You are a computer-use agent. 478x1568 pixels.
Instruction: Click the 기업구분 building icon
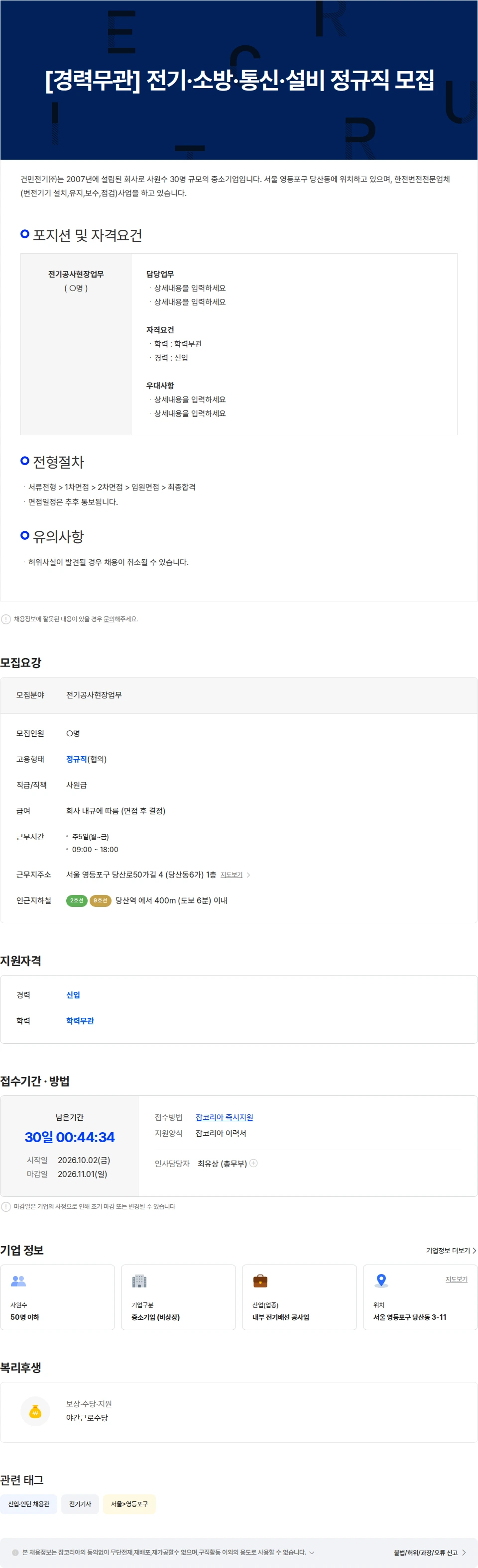click(139, 1280)
